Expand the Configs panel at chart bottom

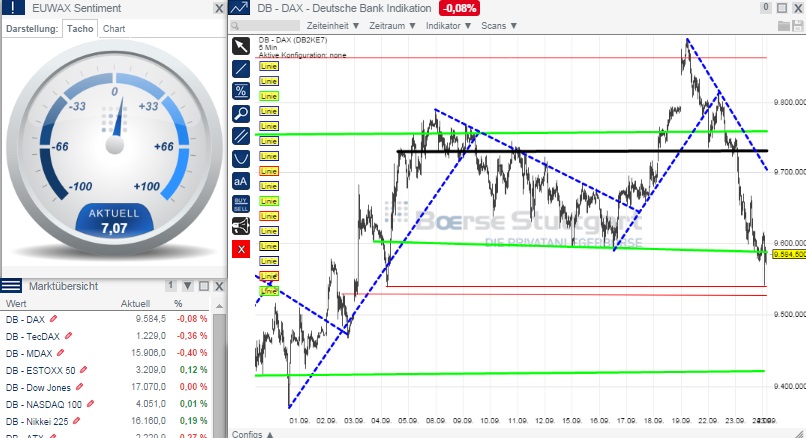click(252, 434)
